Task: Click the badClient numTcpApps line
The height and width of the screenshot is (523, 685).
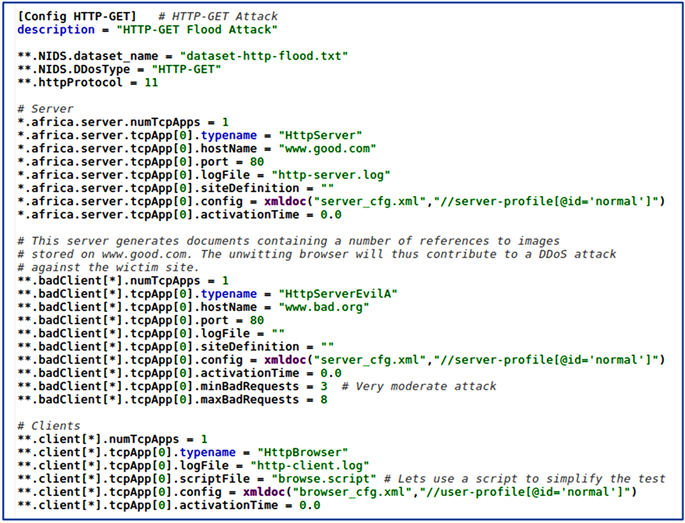Action: [123, 281]
